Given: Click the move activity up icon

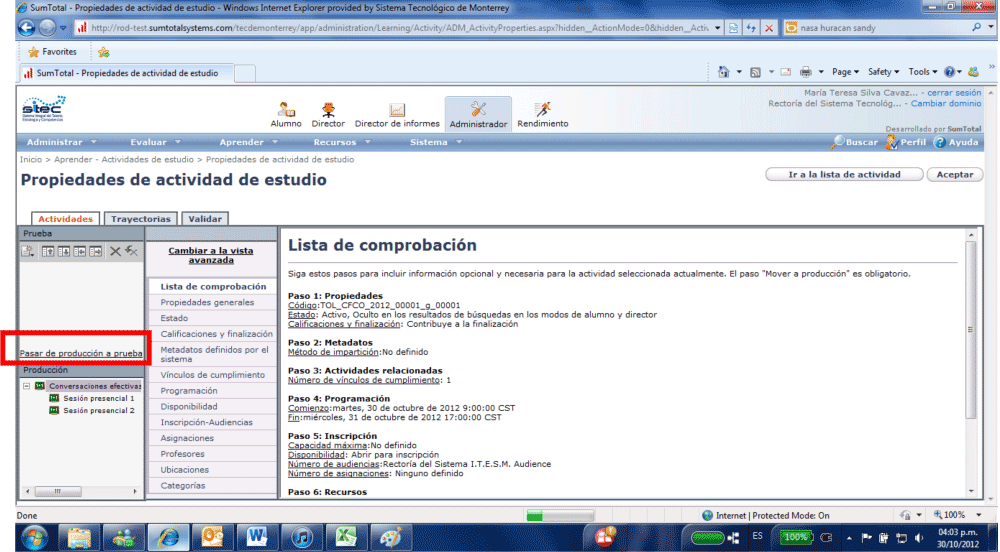Looking at the screenshot, I should point(48,251).
